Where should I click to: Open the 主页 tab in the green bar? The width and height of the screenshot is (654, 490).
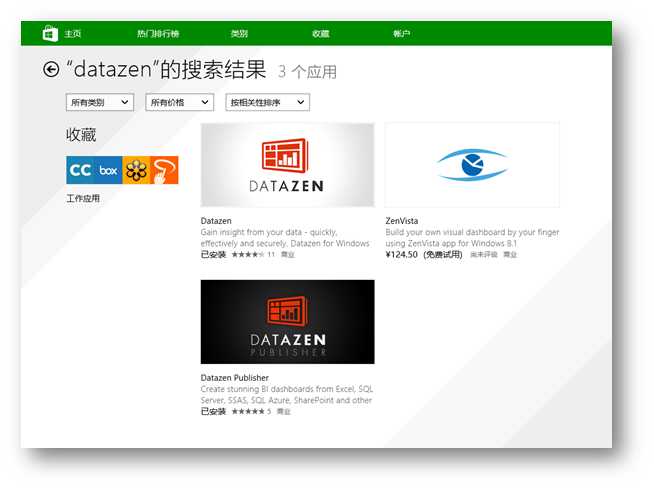click(x=73, y=34)
